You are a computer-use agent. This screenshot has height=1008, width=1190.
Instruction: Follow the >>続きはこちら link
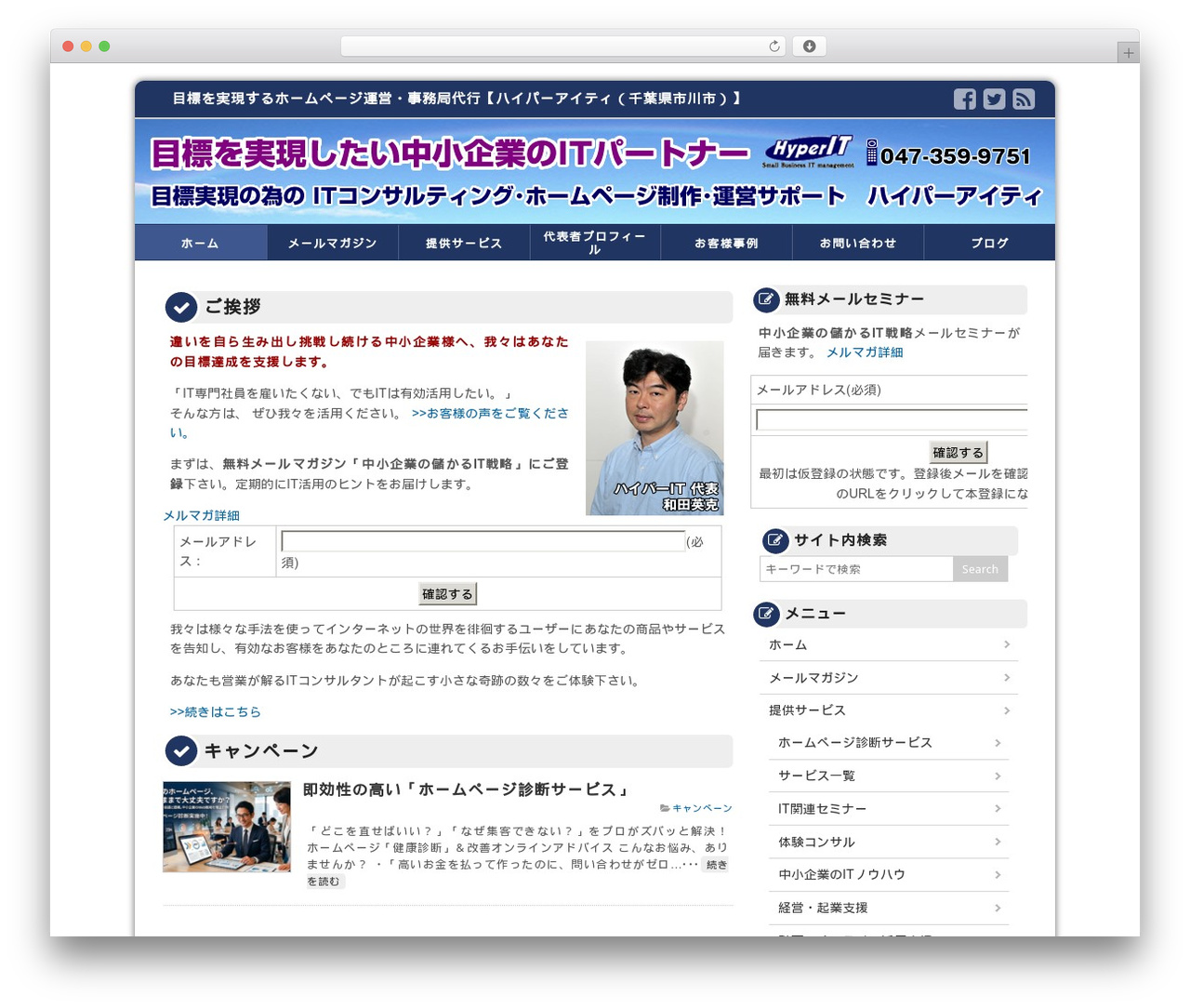216,712
